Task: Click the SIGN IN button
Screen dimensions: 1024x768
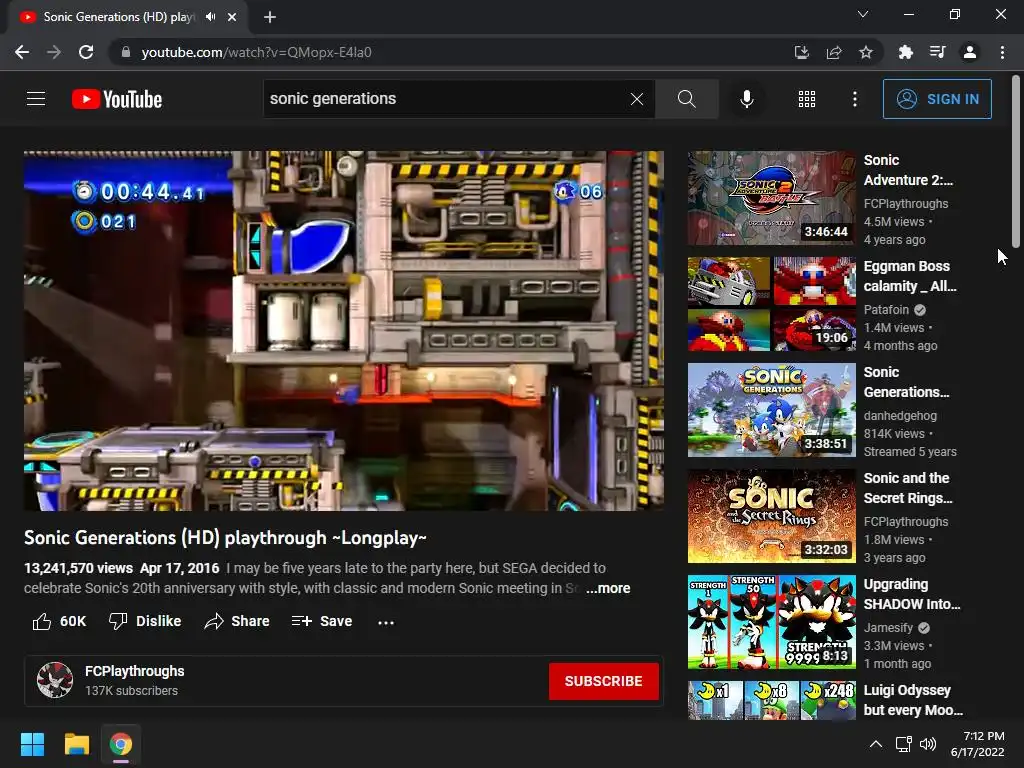Action: click(937, 99)
